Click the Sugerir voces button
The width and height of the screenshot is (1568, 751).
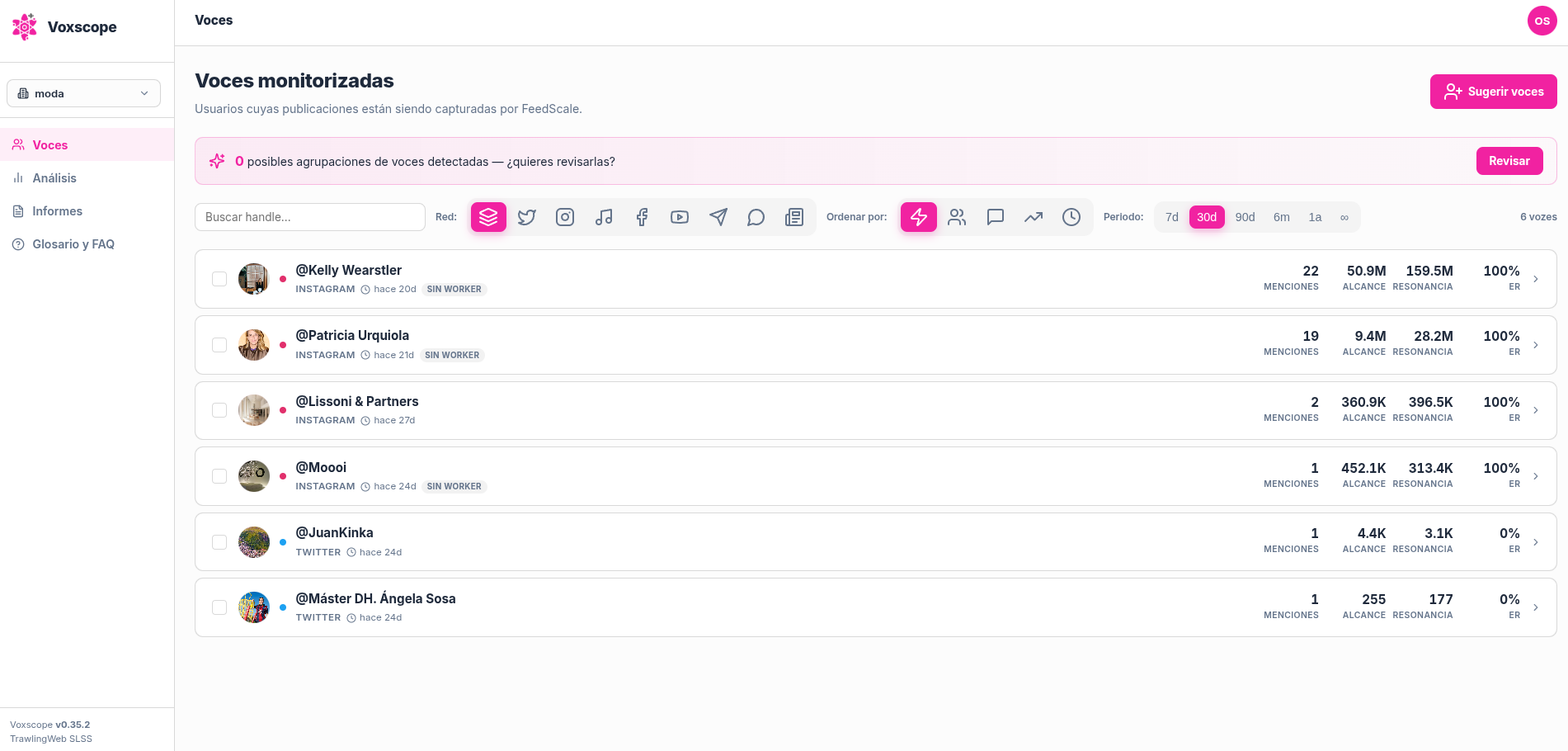click(1493, 92)
